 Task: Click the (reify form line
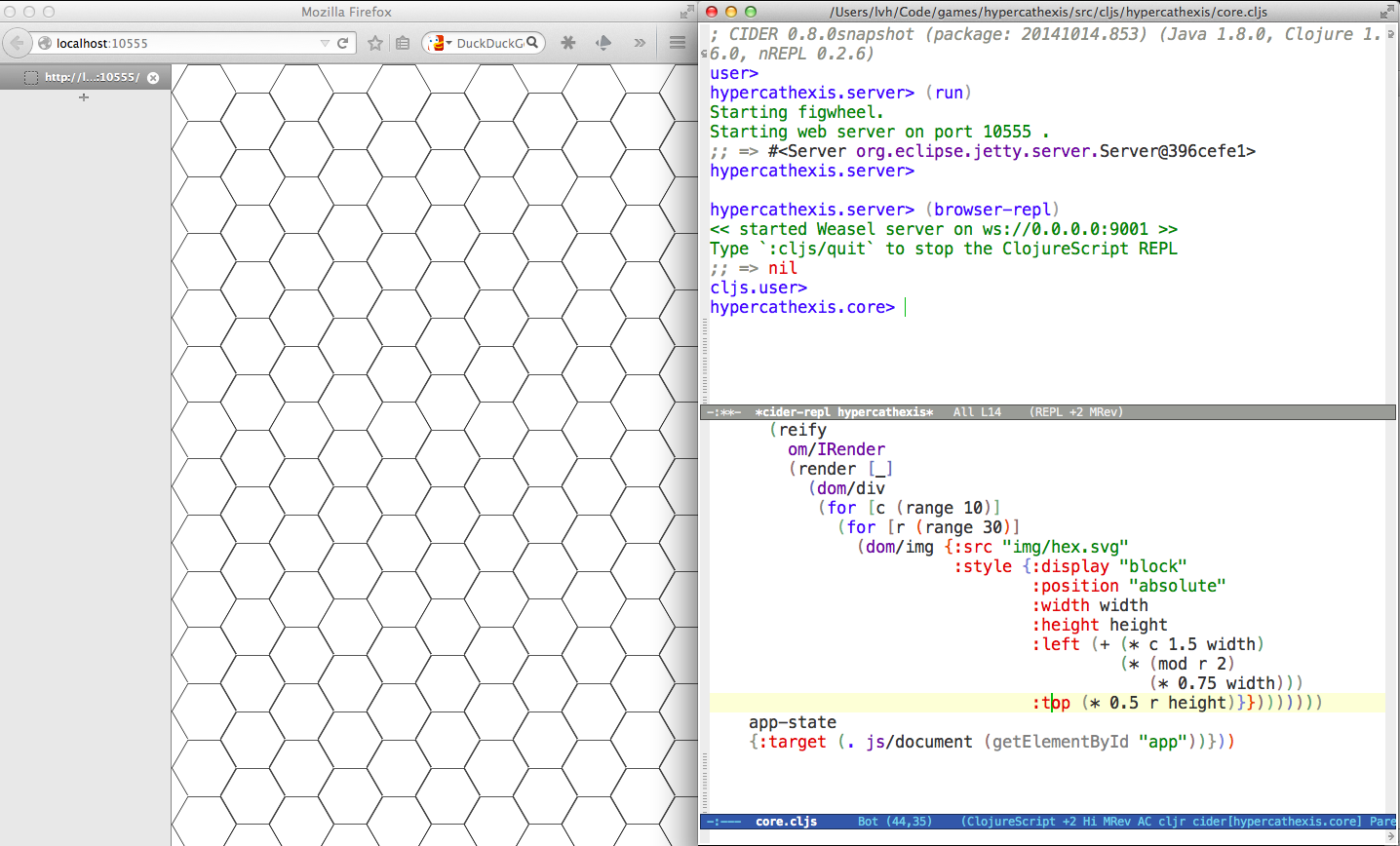[x=797, y=430]
